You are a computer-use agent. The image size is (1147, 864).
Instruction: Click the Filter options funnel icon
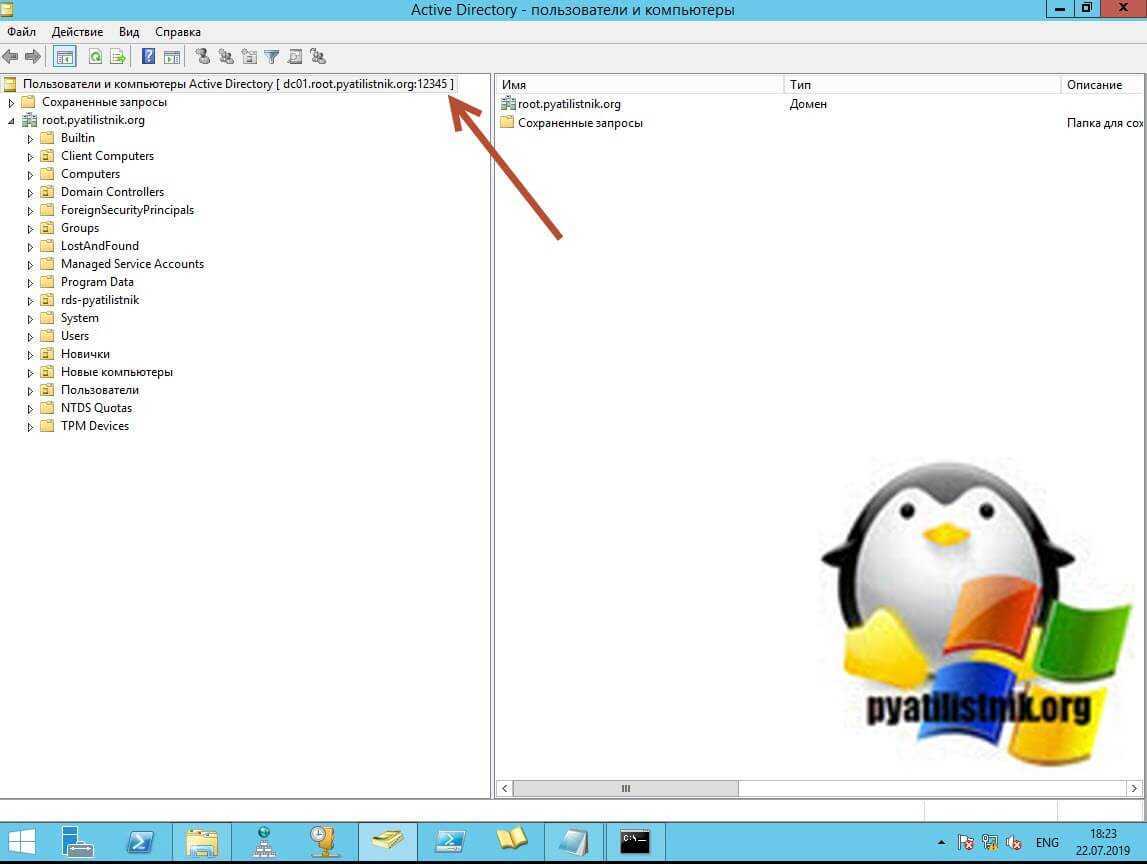click(271, 57)
